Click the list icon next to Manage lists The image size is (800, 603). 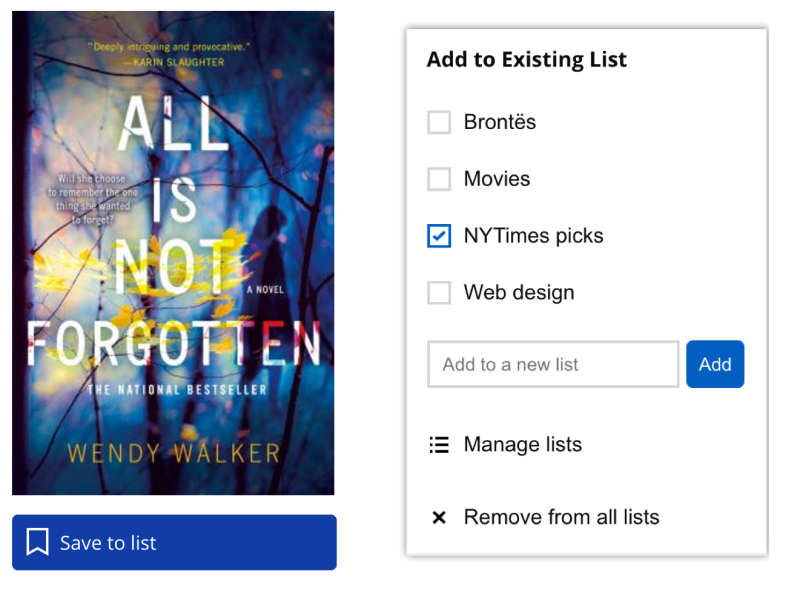point(439,444)
